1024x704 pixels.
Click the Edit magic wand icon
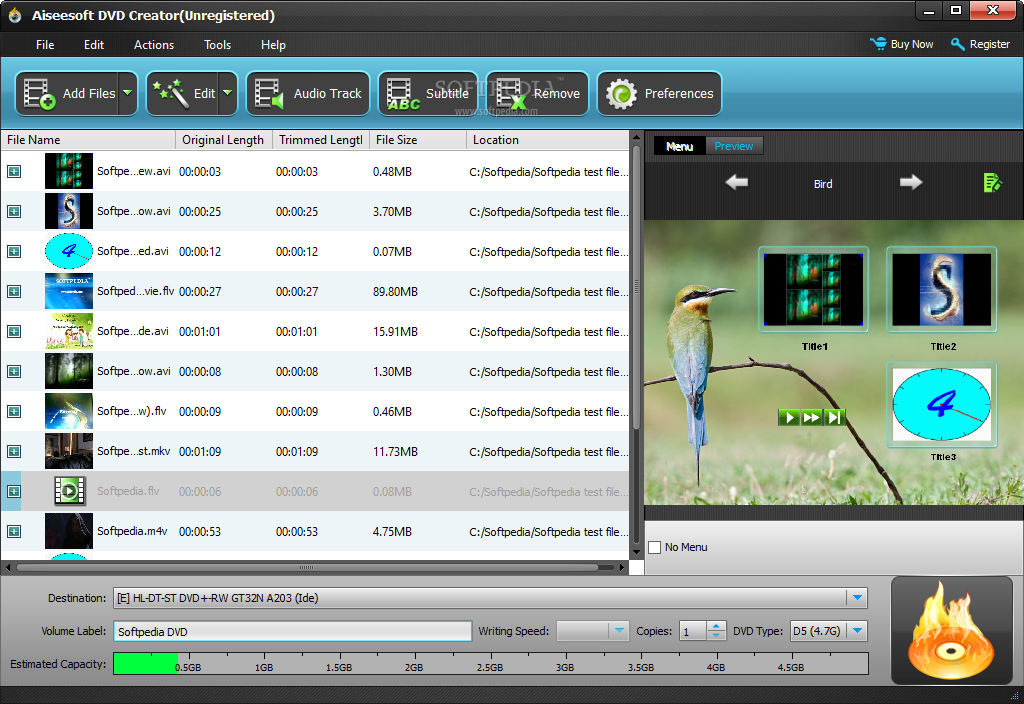tap(170, 93)
